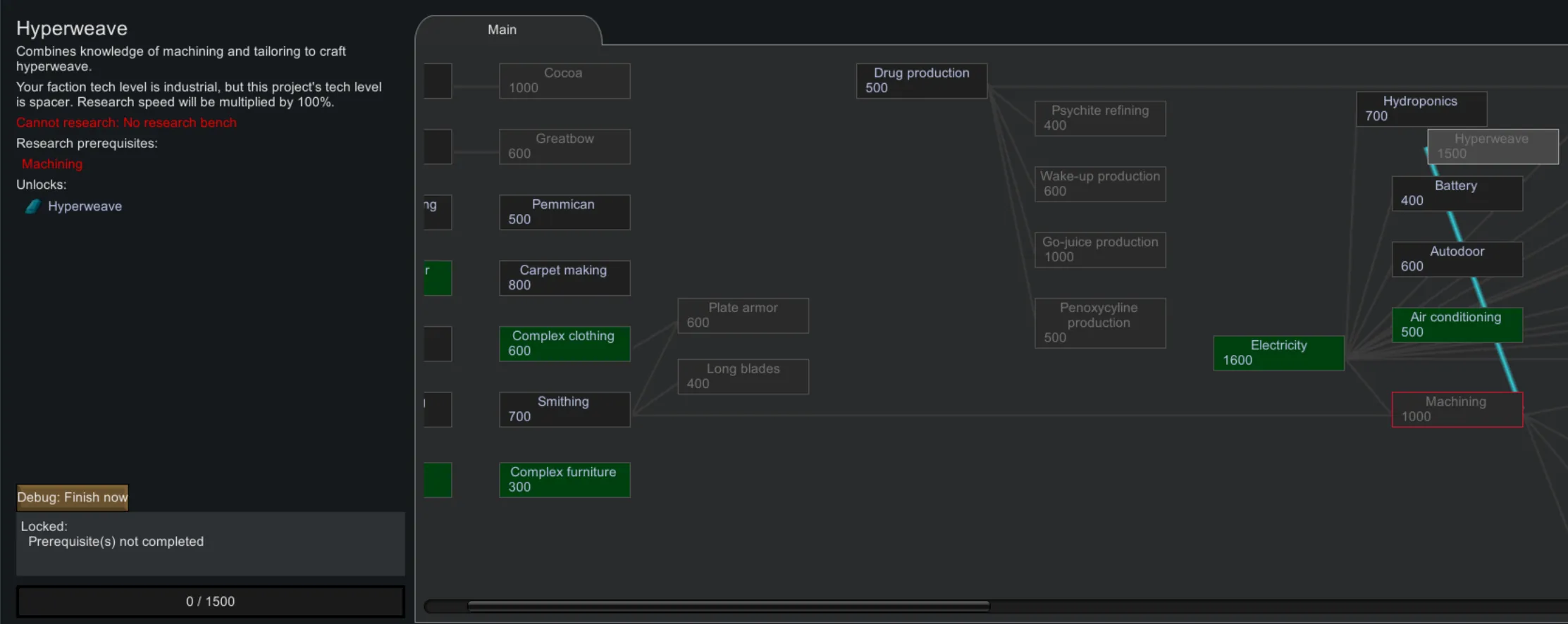Screen dimensions: 1568x624
Task: Click the Pemmican research project
Action: [x=564, y=212]
